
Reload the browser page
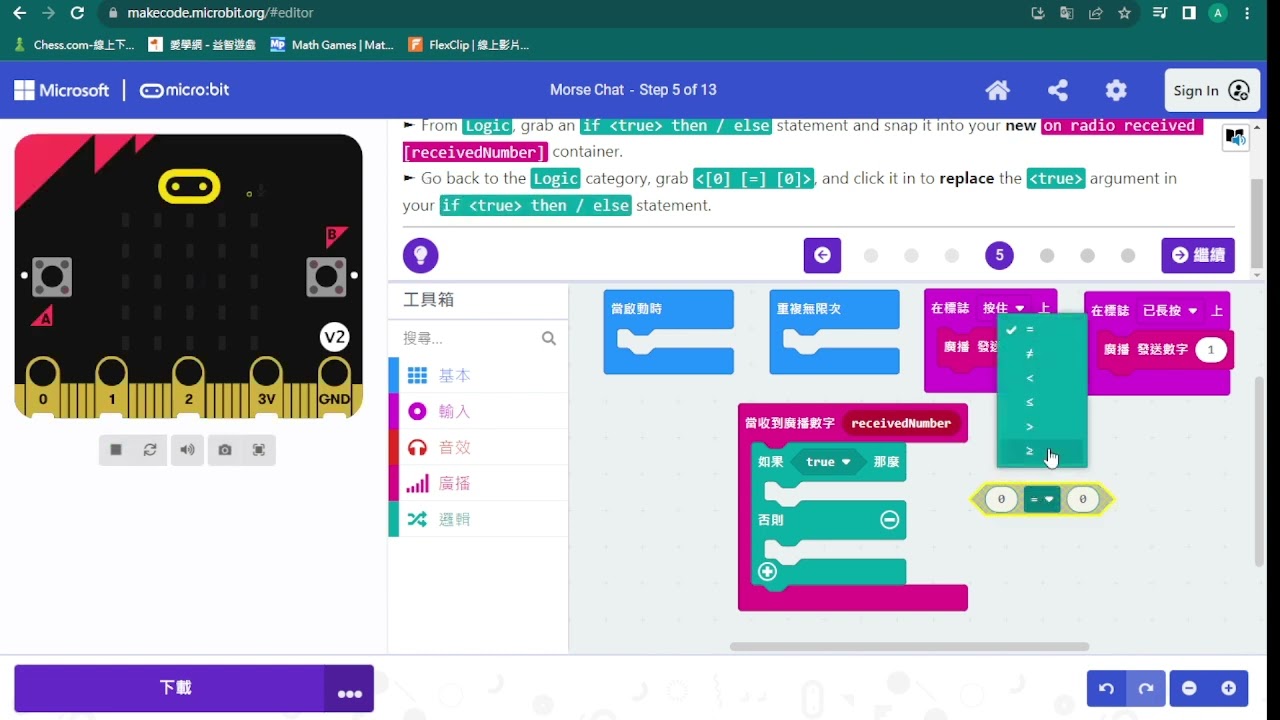77,13
